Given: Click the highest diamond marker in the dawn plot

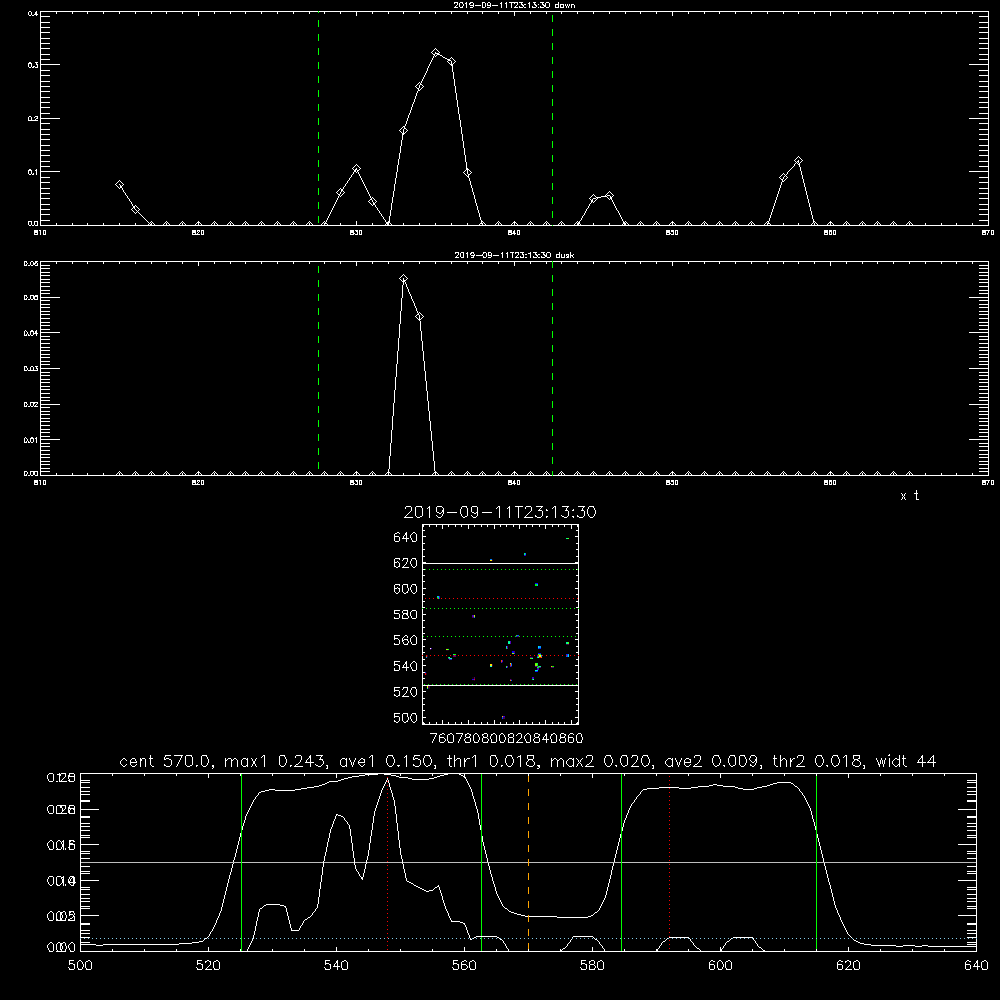Looking at the screenshot, I should pos(436,53).
